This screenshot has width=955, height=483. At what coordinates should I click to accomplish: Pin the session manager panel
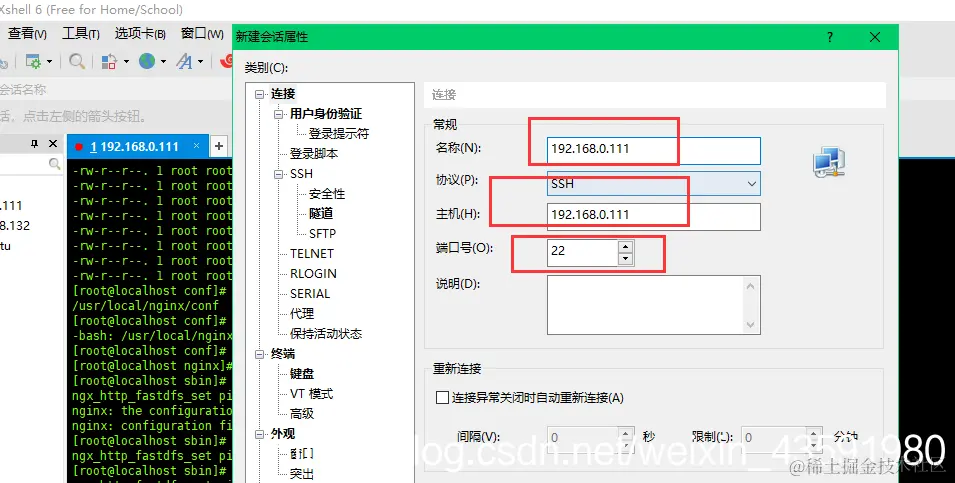pos(35,144)
